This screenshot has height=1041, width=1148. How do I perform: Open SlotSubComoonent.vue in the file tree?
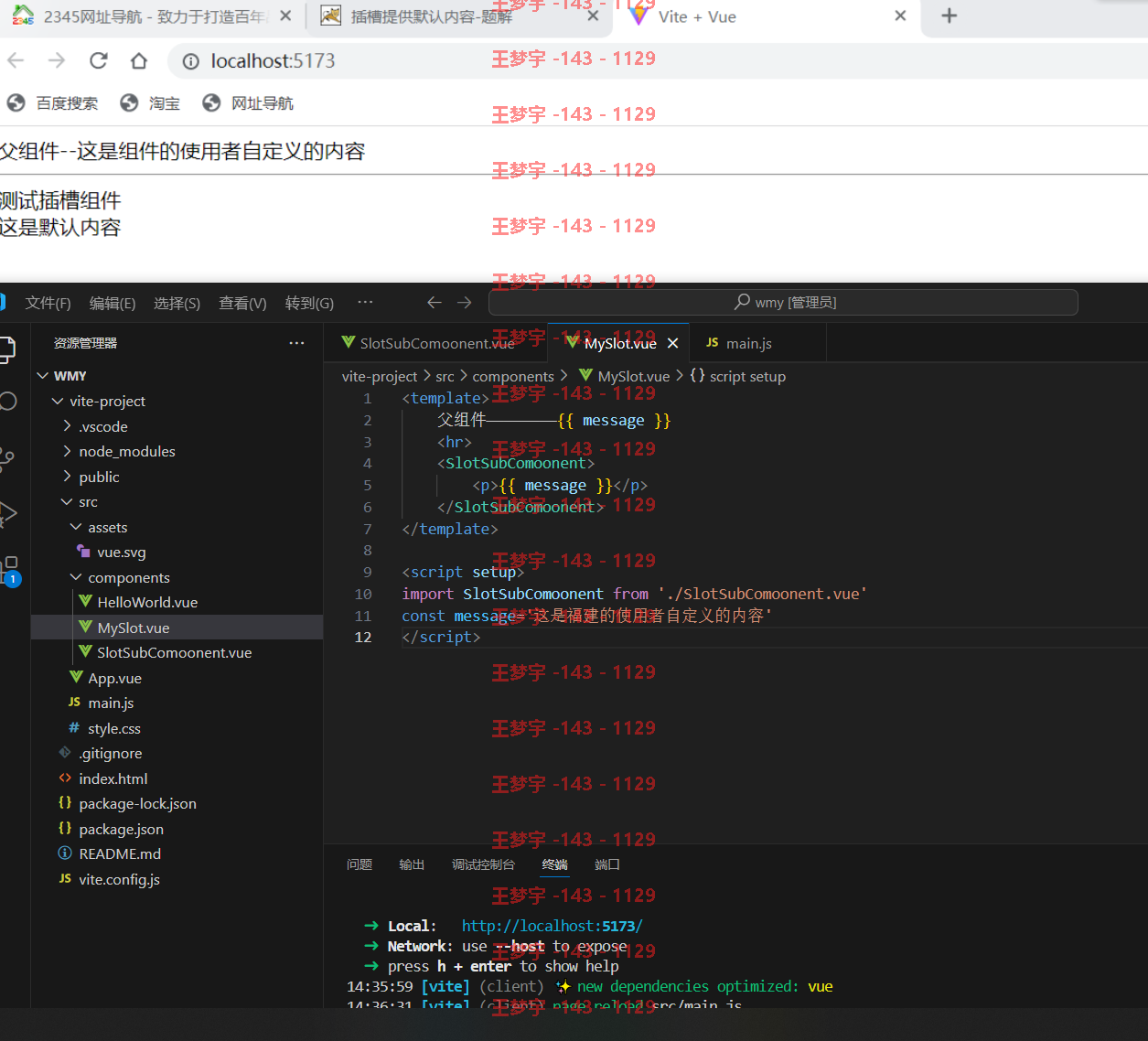click(174, 653)
